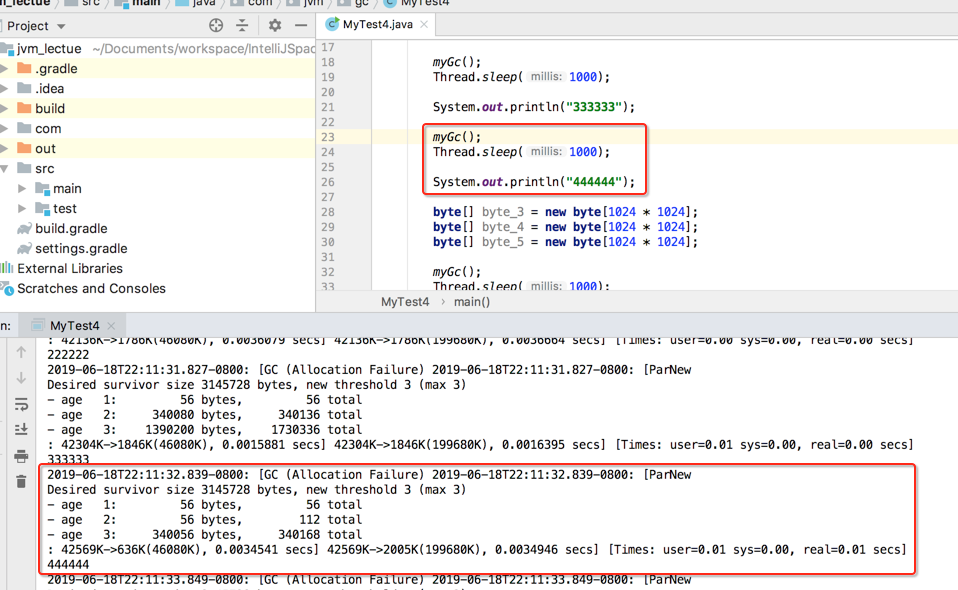Click the MyTest4 run tab
Screen dimensions: 958x590
click(x=74, y=326)
